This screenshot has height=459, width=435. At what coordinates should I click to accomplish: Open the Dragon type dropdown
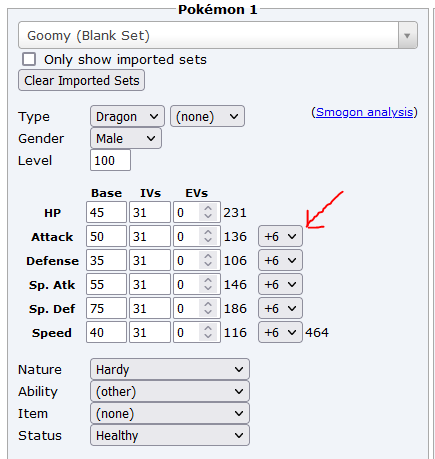(x=127, y=116)
